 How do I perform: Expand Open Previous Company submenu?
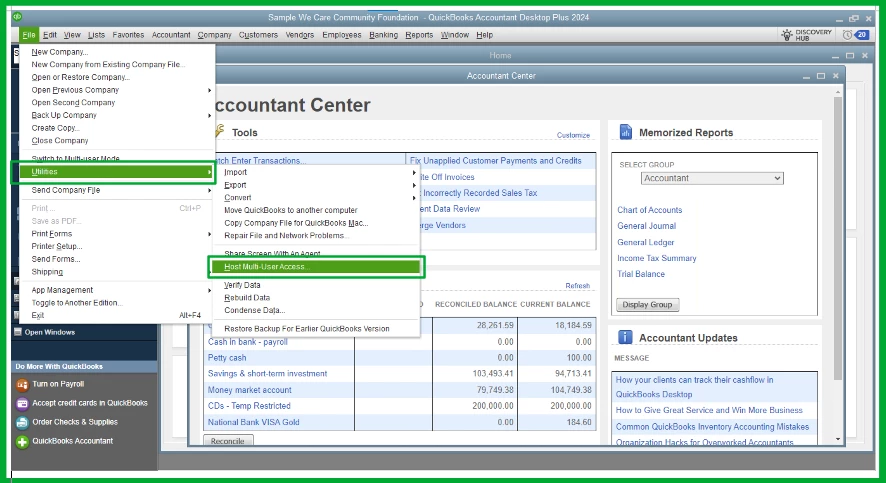(x=116, y=90)
